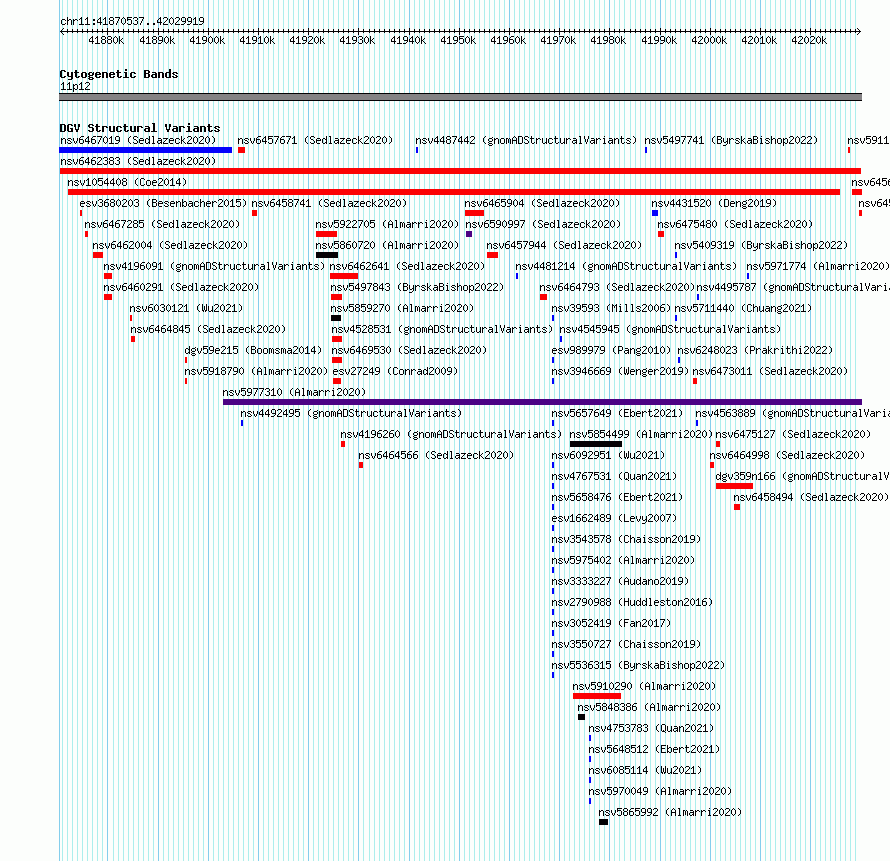Click esv27249 (Conrad2009) label
Image resolution: width=890 pixels, height=861 pixels.
(x=396, y=371)
